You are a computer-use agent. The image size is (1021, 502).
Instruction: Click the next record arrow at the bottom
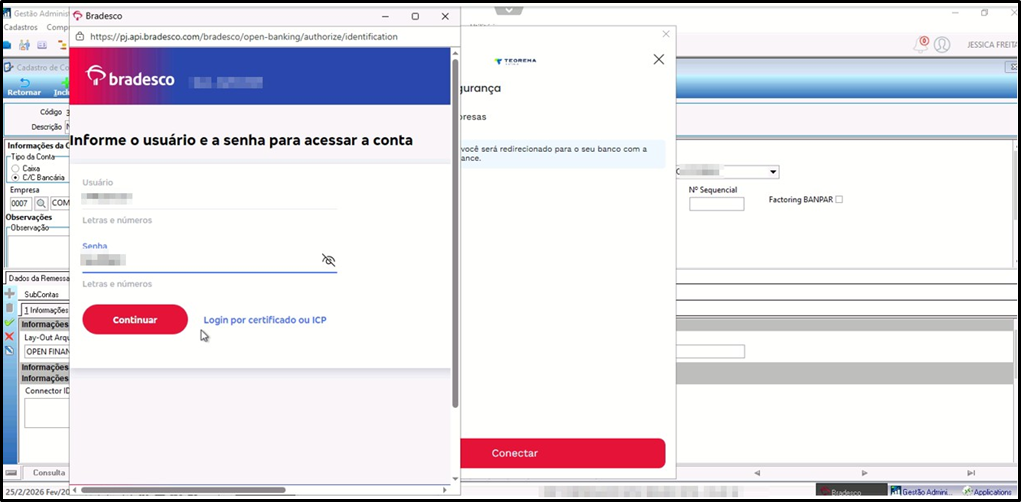(864, 473)
